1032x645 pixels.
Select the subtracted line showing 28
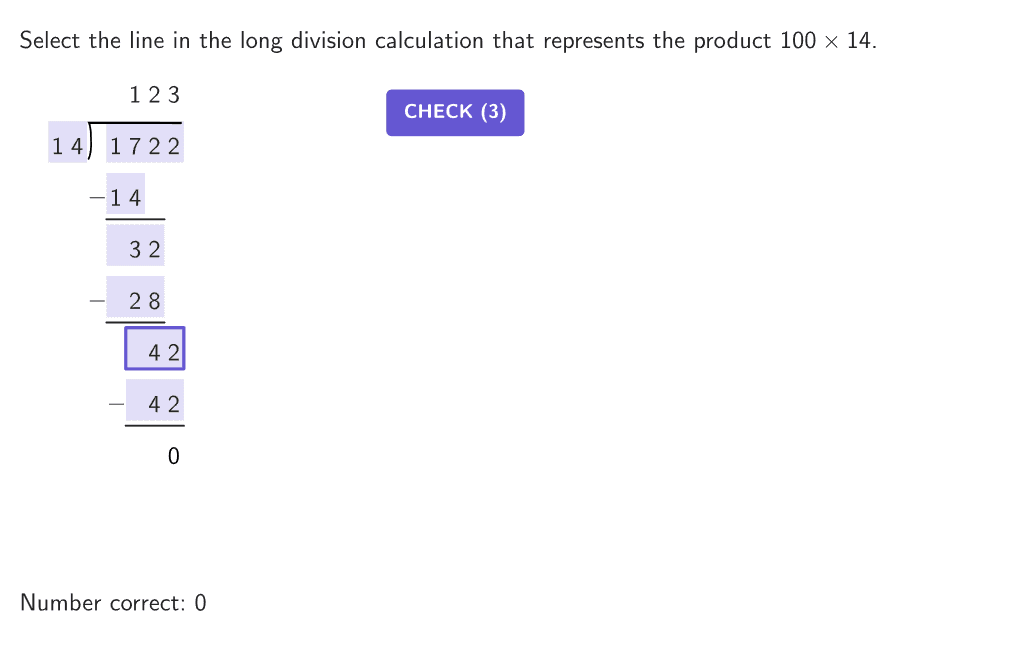pyautogui.click(x=136, y=300)
